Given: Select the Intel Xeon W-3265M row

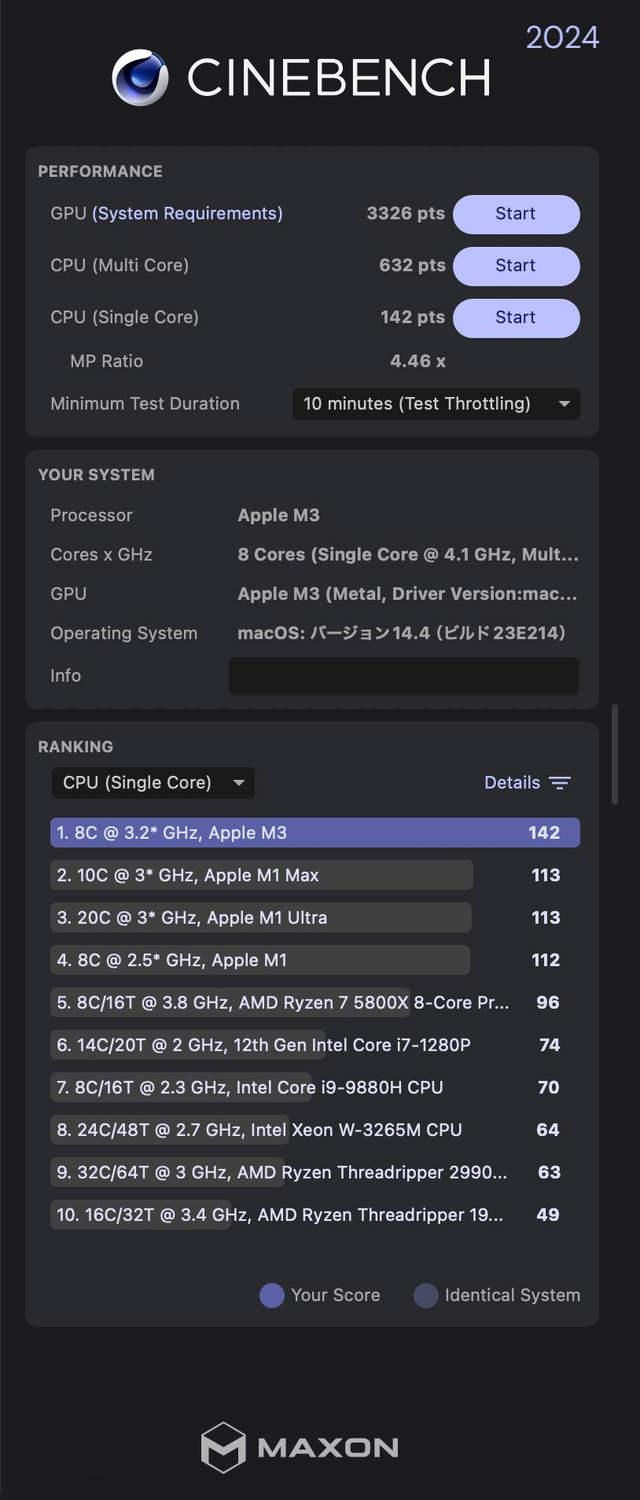Looking at the screenshot, I should point(315,1130).
